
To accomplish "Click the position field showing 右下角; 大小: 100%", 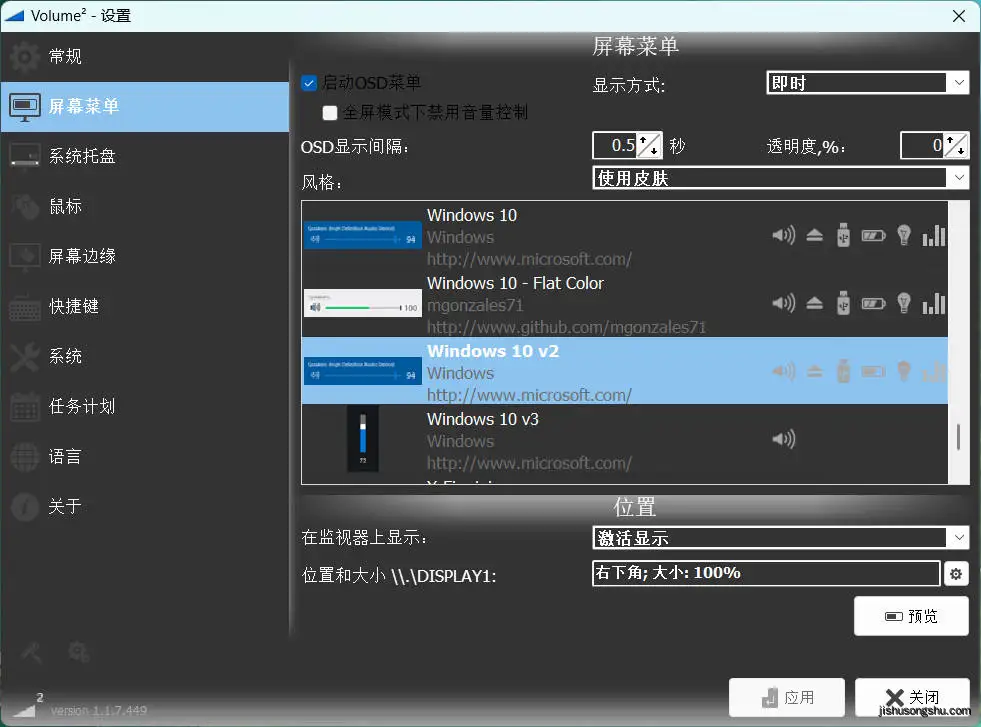I will (766, 573).
